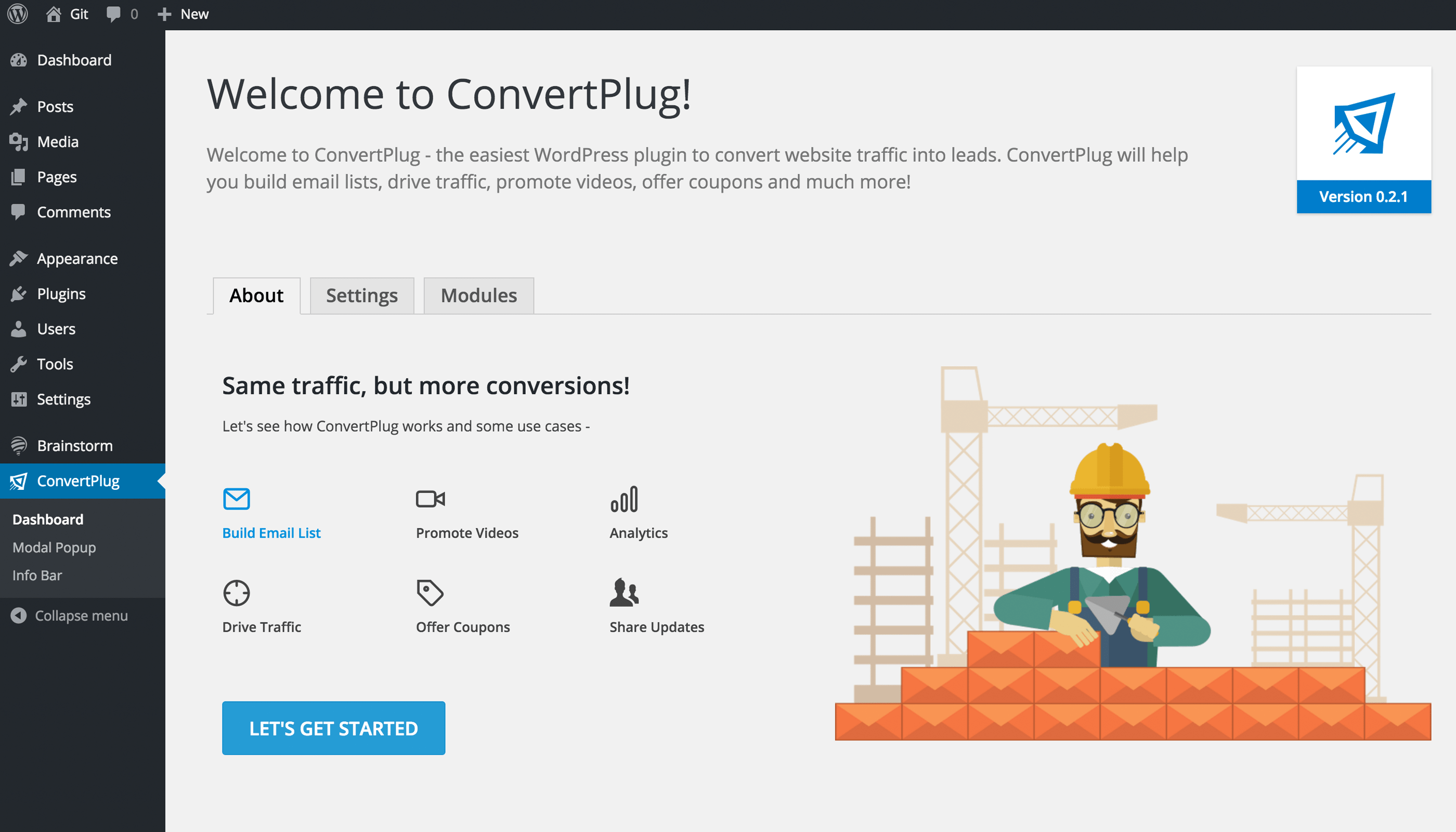Select the About tab
1456x832 pixels.
click(256, 295)
